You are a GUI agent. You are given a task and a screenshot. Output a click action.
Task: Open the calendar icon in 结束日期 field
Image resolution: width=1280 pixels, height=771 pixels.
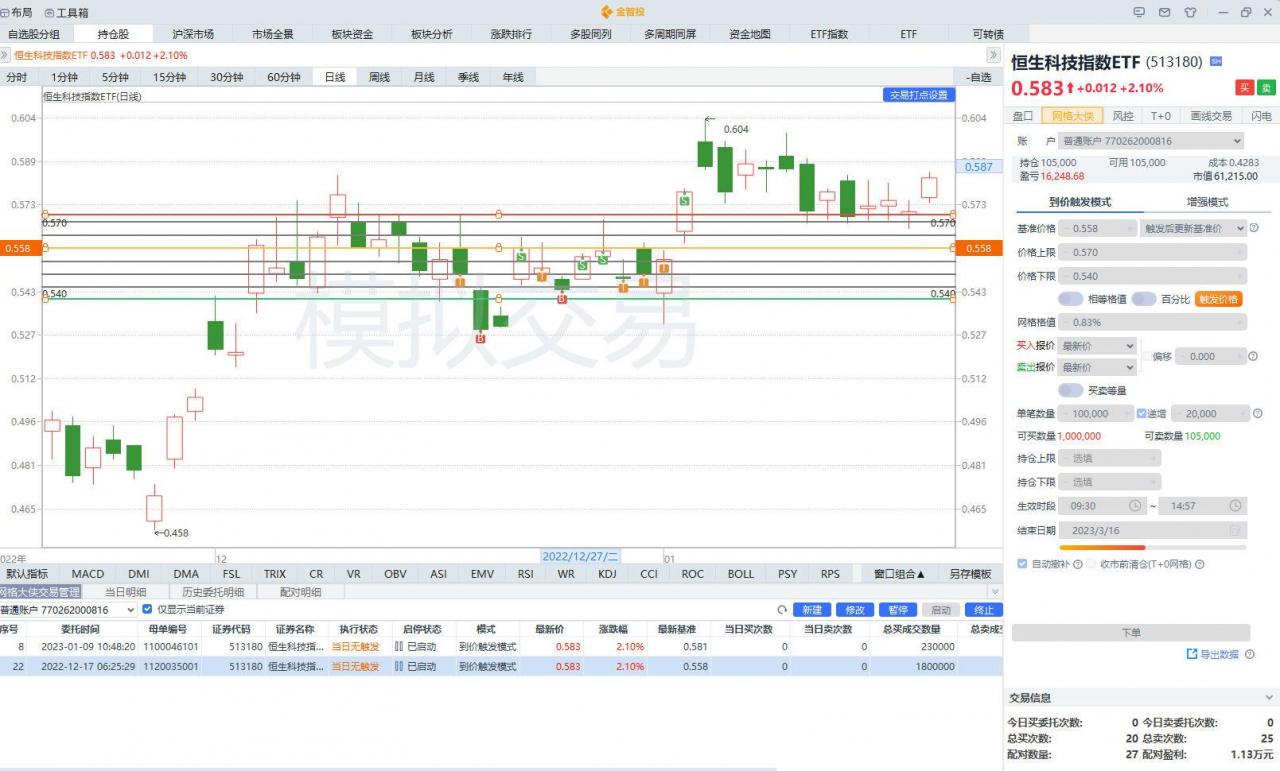click(x=1236, y=530)
